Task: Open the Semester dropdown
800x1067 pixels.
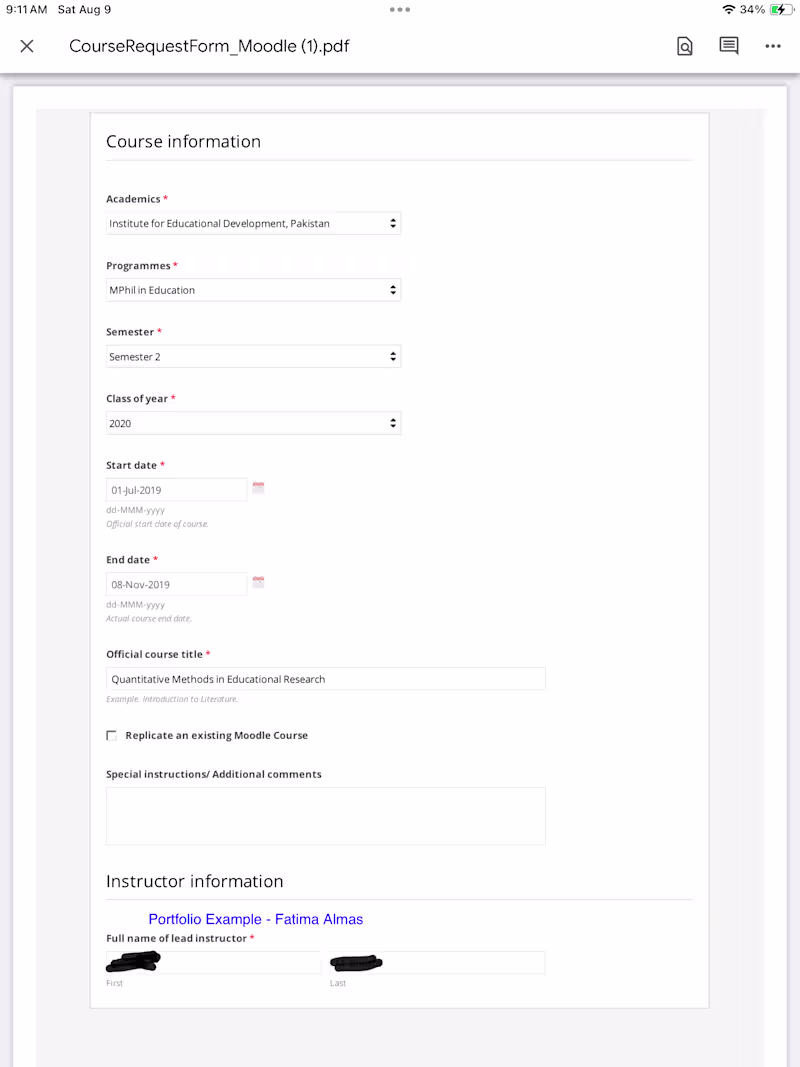Action: click(254, 357)
